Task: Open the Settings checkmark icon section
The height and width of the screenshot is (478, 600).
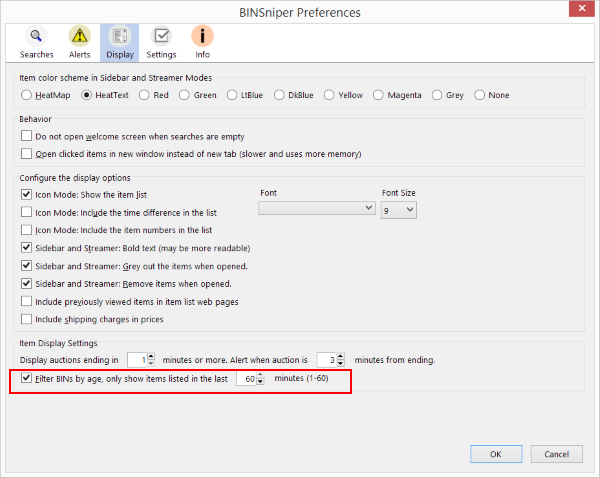Action: (161, 42)
